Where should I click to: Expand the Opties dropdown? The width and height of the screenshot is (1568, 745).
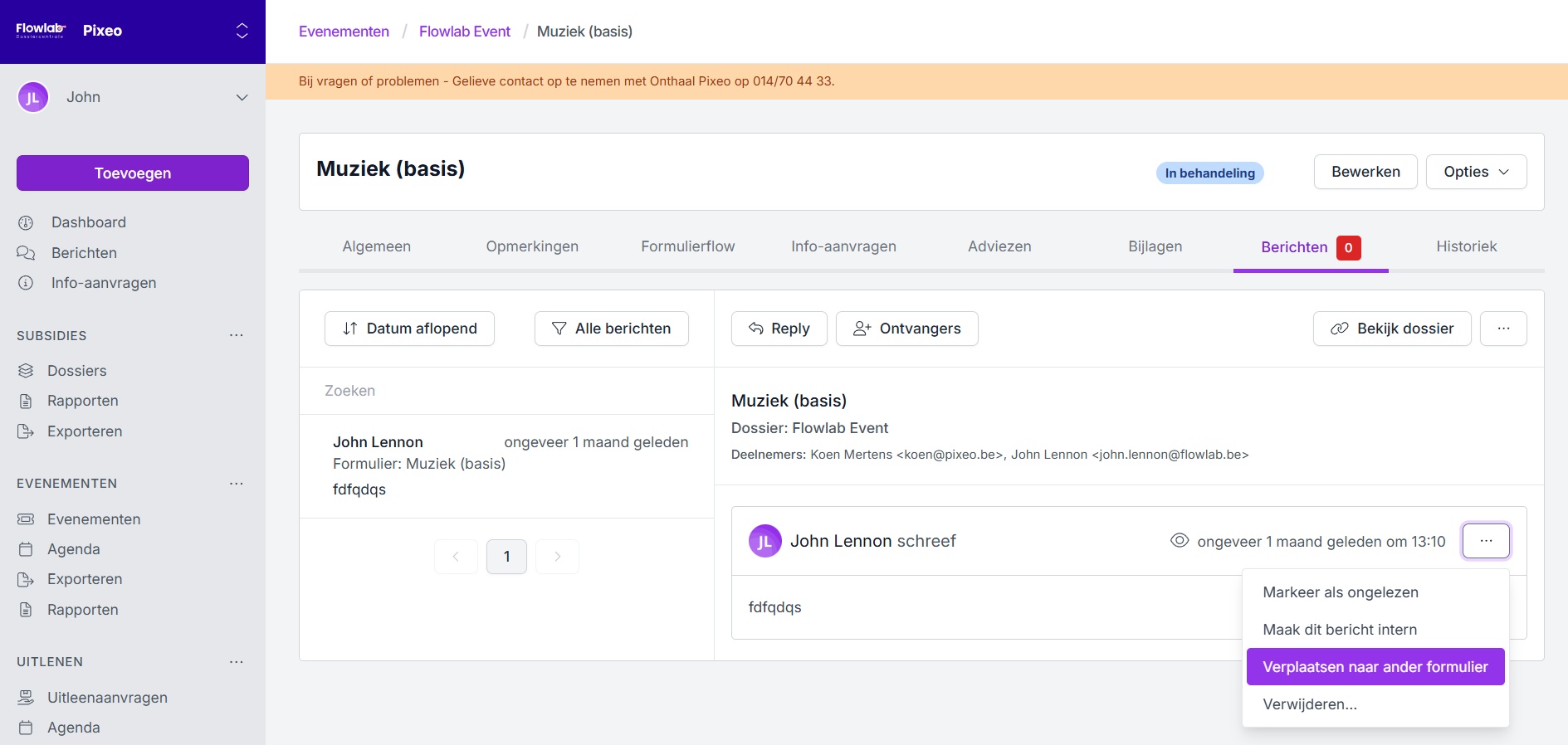pyautogui.click(x=1476, y=172)
